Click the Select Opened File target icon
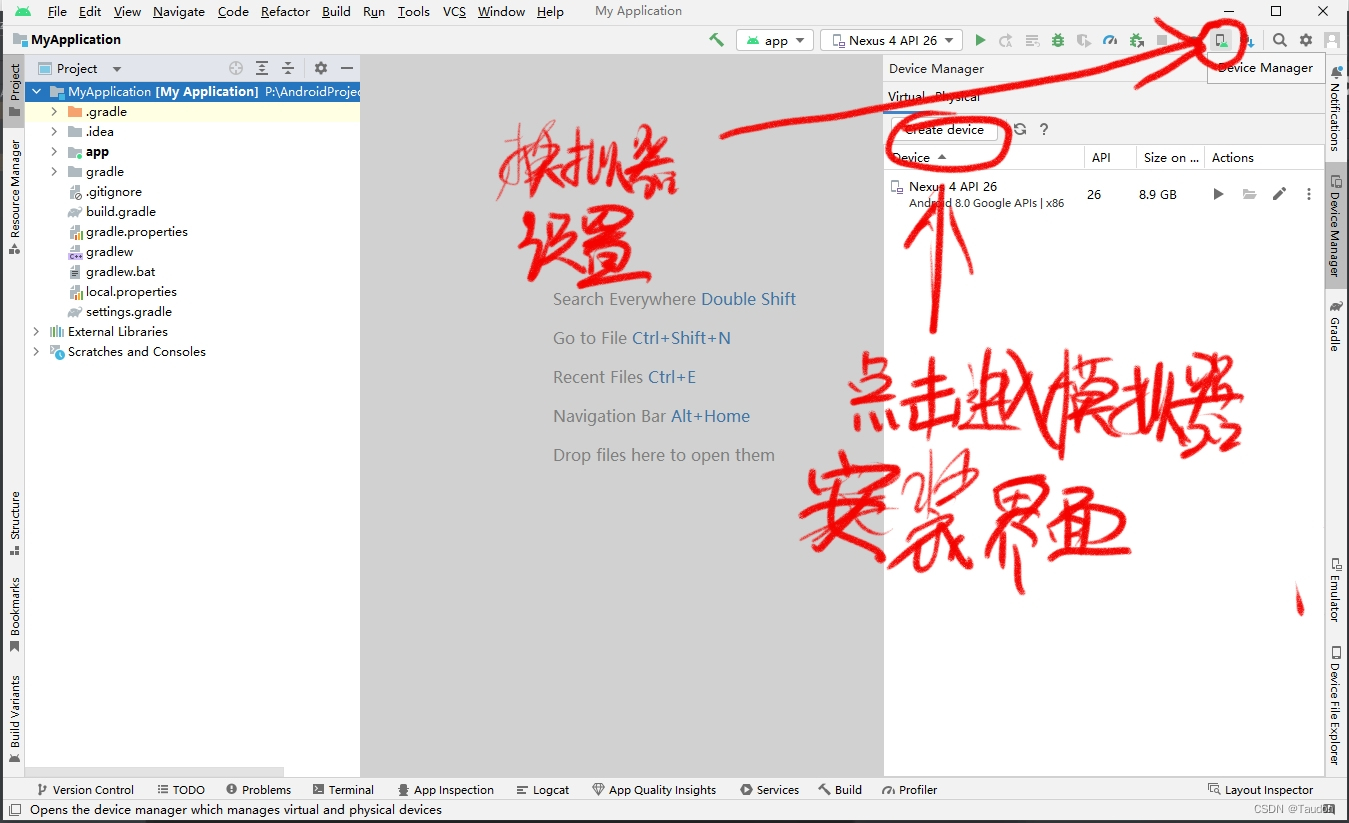 click(236, 68)
